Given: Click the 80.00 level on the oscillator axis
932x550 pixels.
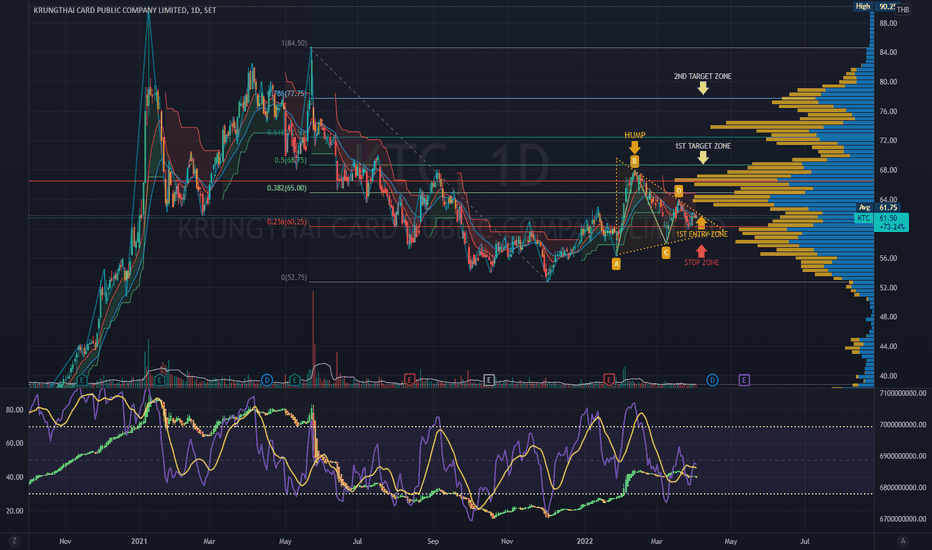Looking at the screenshot, I should (x=14, y=410).
